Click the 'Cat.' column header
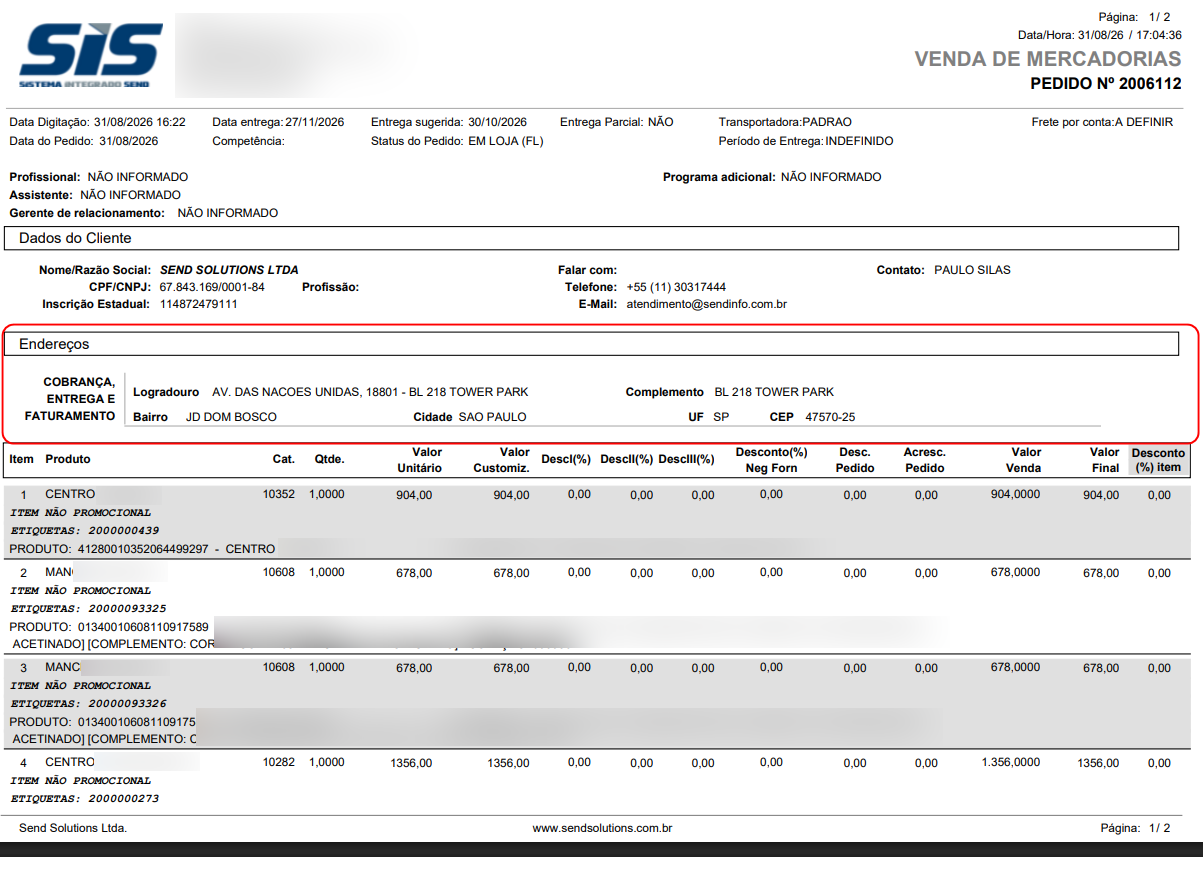The width and height of the screenshot is (1203, 878). click(x=284, y=459)
